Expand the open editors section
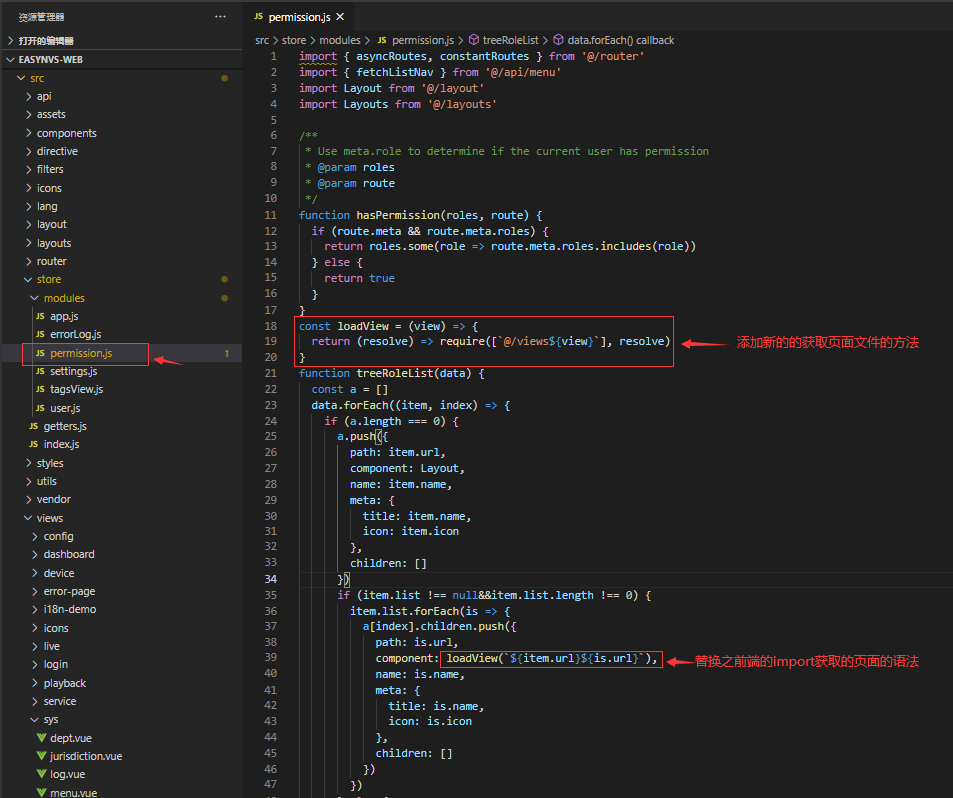This screenshot has width=953, height=798. coord(122,41)
